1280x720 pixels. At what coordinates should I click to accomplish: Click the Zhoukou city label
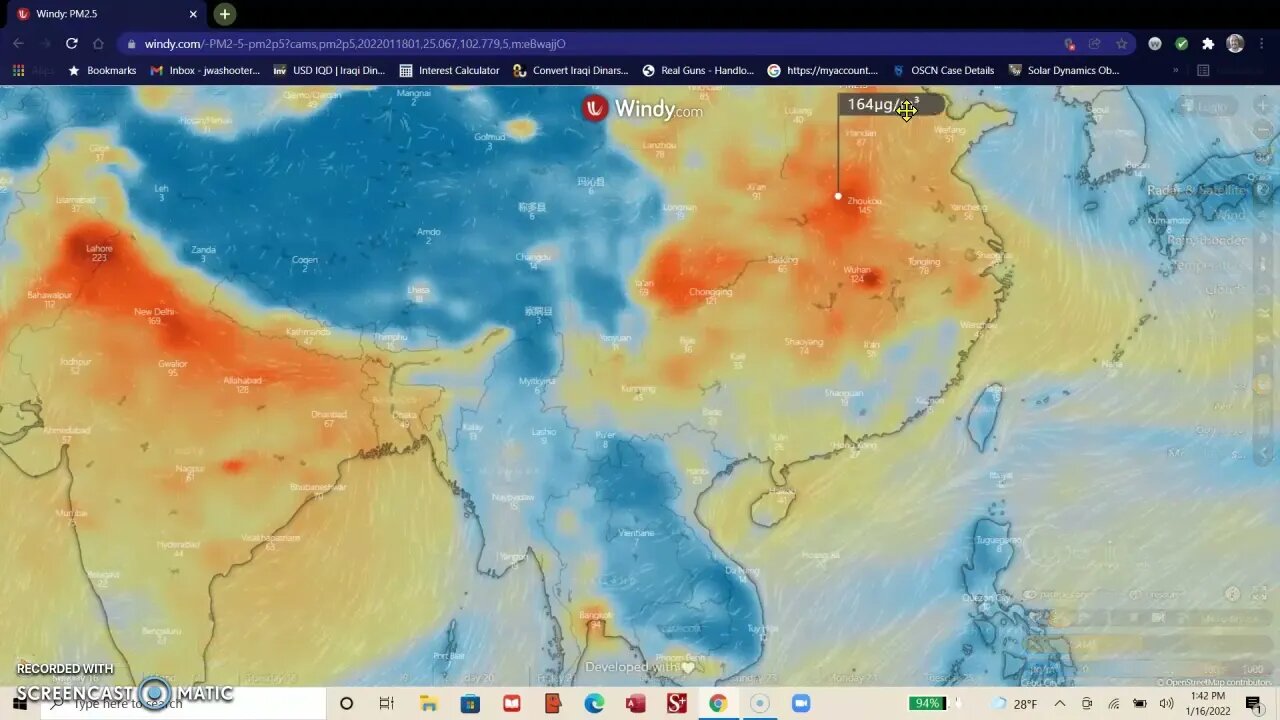[x=865, y=205]
